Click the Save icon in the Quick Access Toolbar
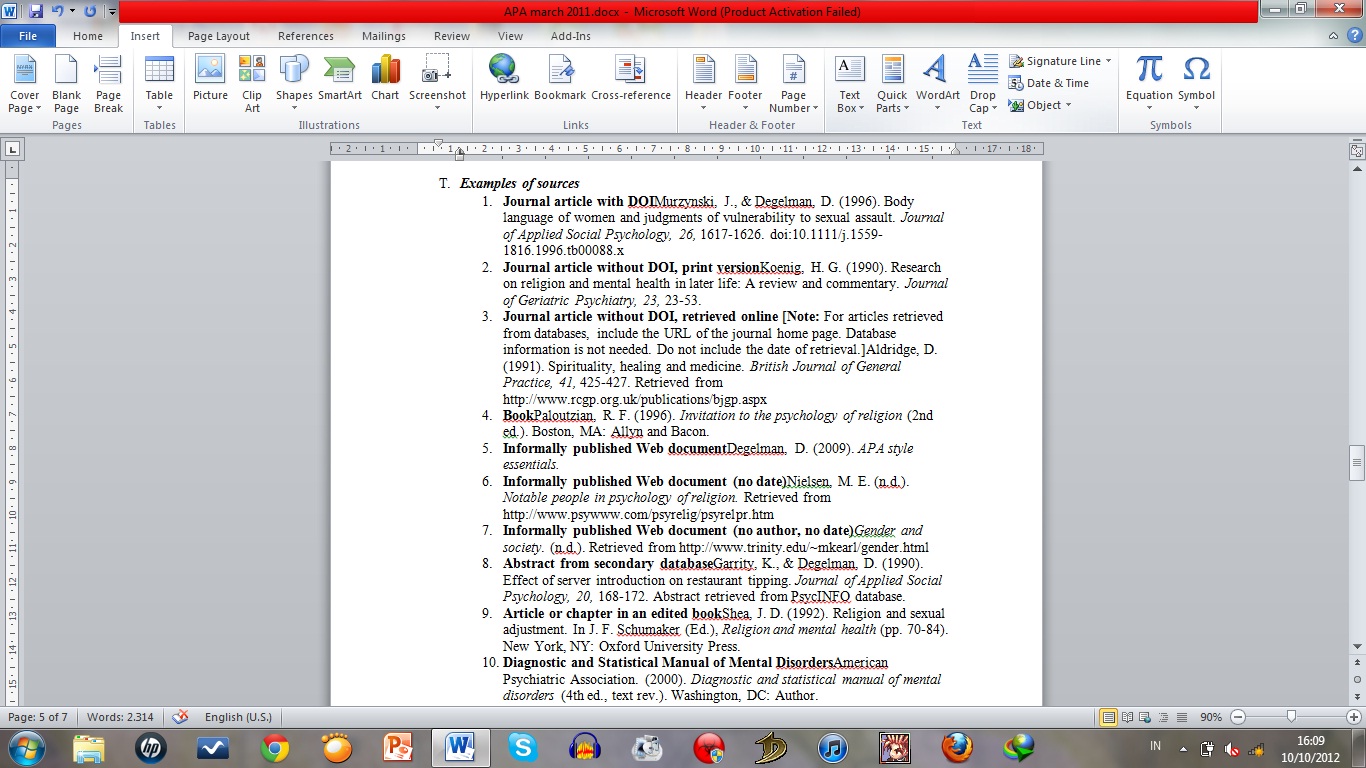 tap(36, 12)
